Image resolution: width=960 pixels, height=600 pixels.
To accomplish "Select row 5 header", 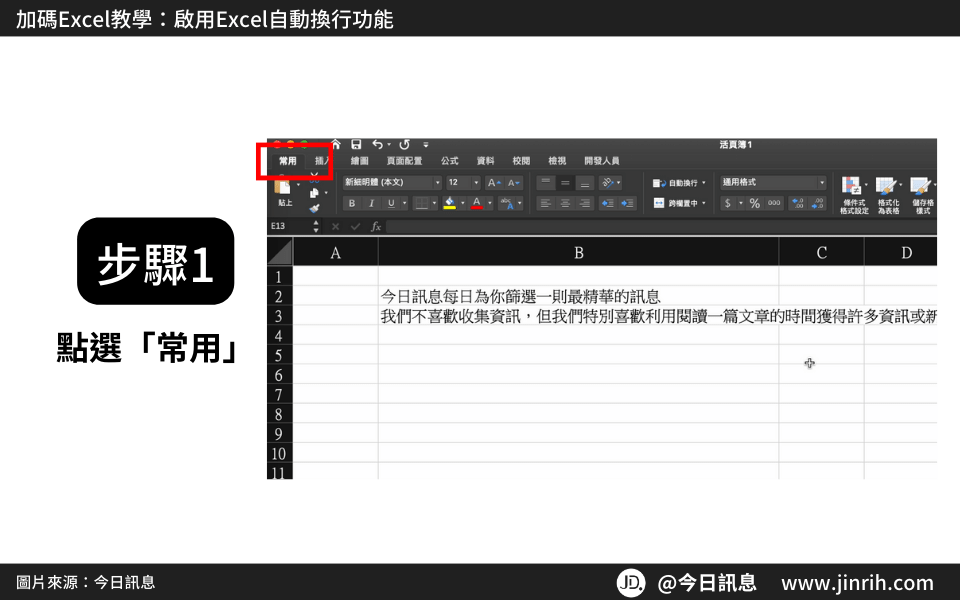I will 279,355.
